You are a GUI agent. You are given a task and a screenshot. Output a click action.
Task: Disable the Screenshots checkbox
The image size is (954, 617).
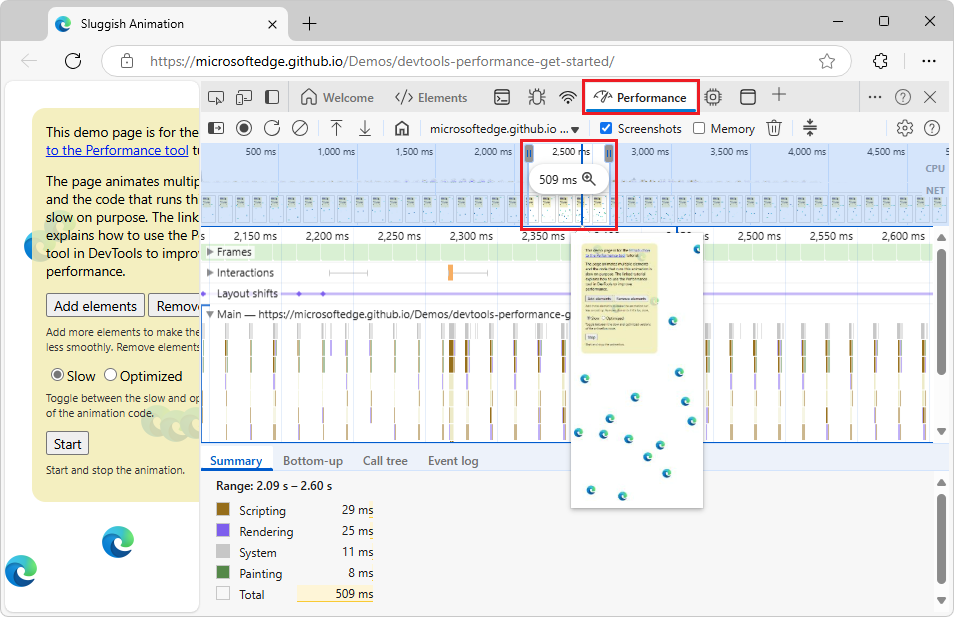pos(606,128)
